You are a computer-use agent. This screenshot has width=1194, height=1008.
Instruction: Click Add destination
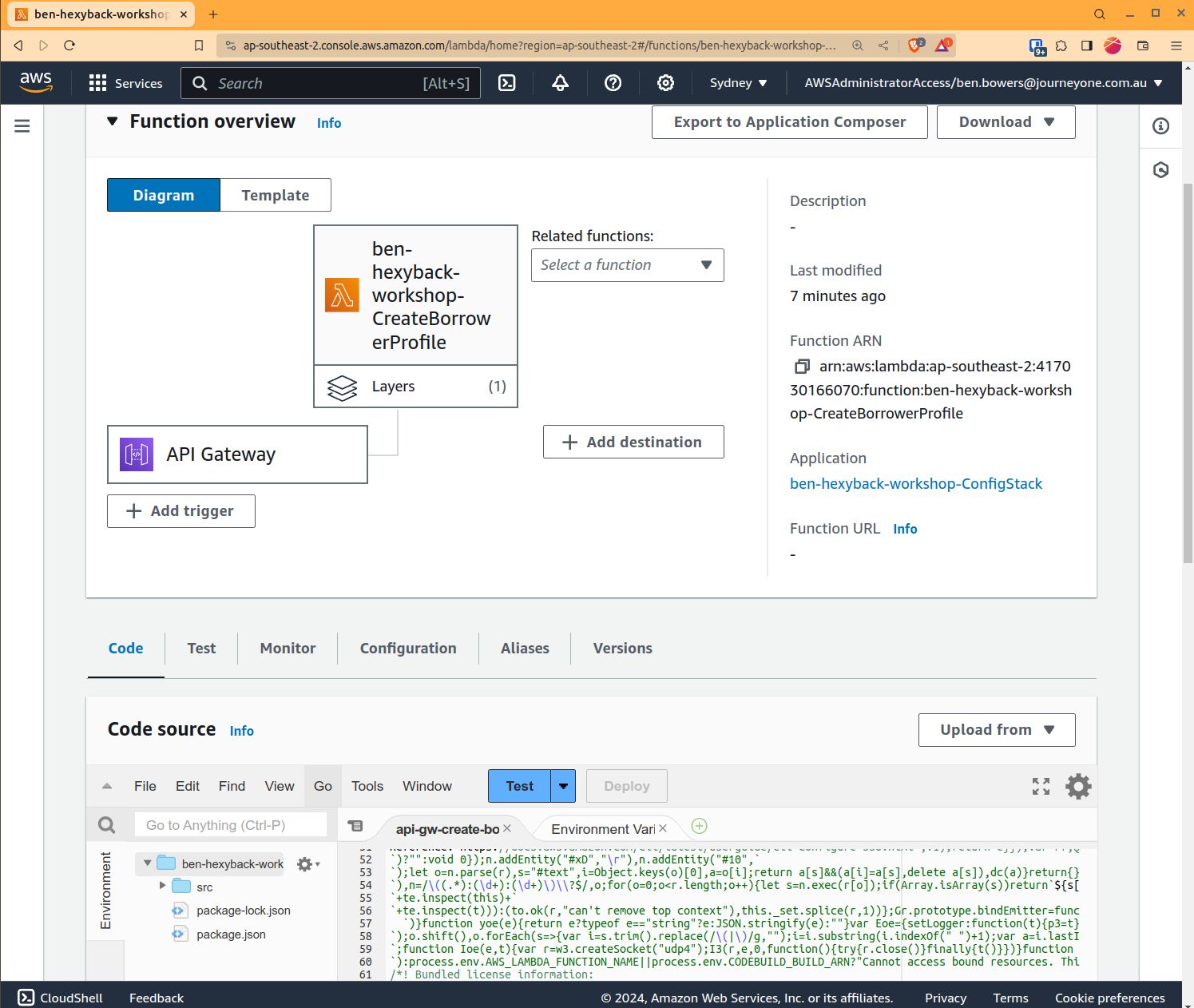click(x=633, y=442)
